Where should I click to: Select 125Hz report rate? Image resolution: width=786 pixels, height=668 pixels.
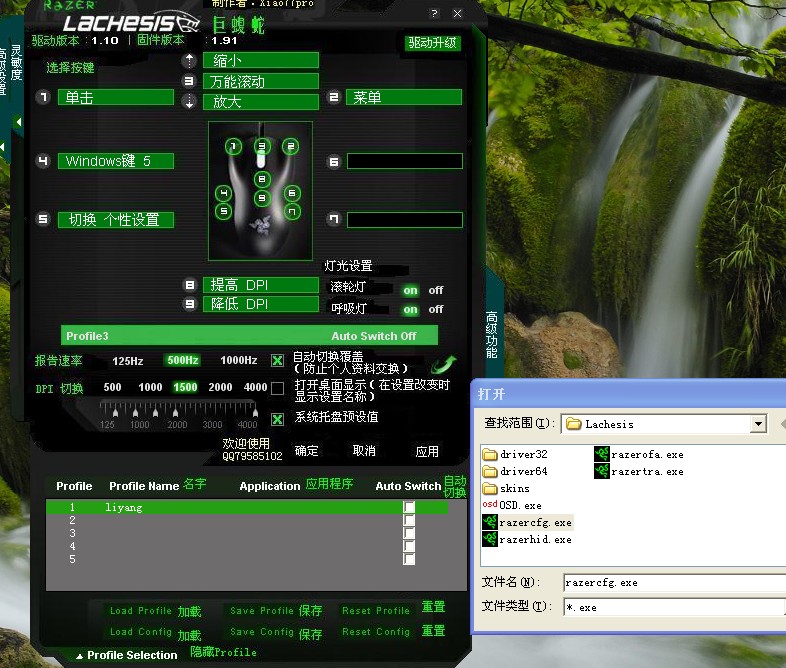click(128, 361)
